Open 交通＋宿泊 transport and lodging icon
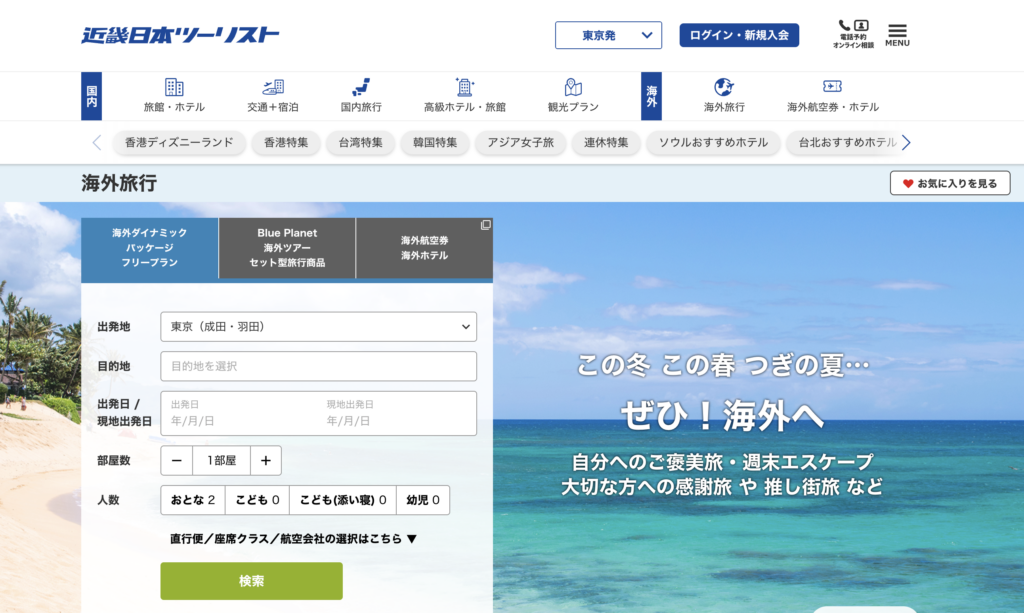 coord(273,87)
